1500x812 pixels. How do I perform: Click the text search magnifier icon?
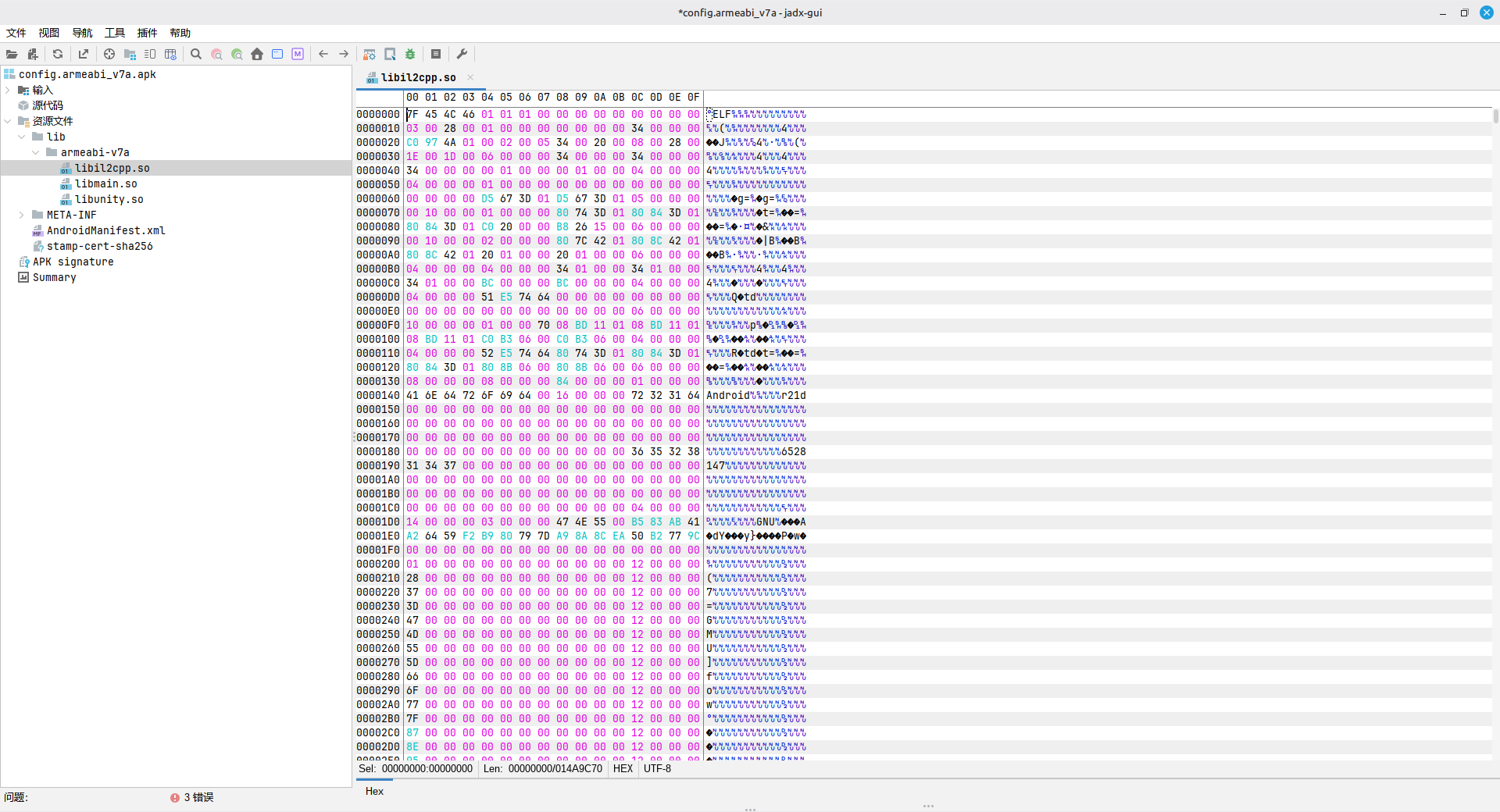(196, 54)
